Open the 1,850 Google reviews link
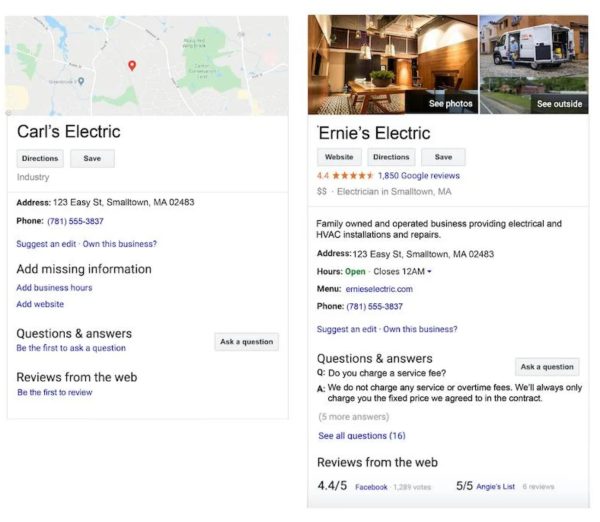Viewport: 600px width, 522px height. click(417, 175)
